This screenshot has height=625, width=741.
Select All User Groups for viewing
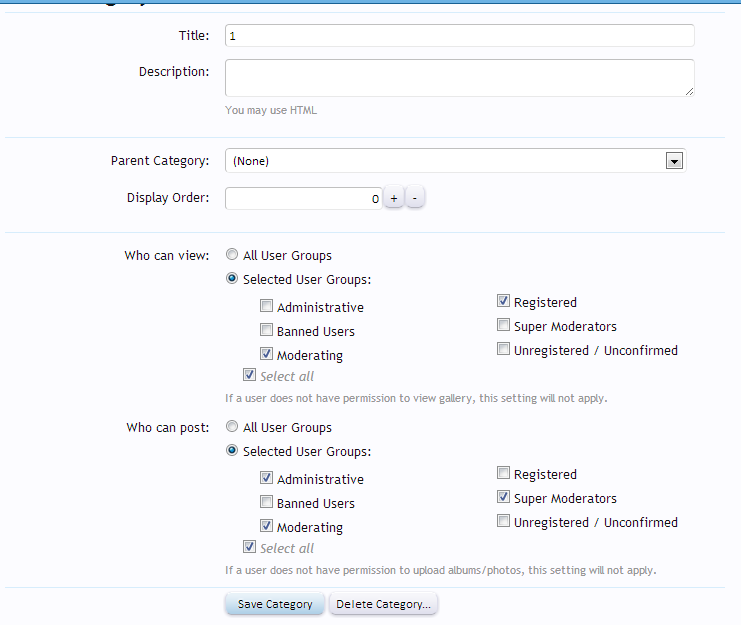(x=232, y=255)
